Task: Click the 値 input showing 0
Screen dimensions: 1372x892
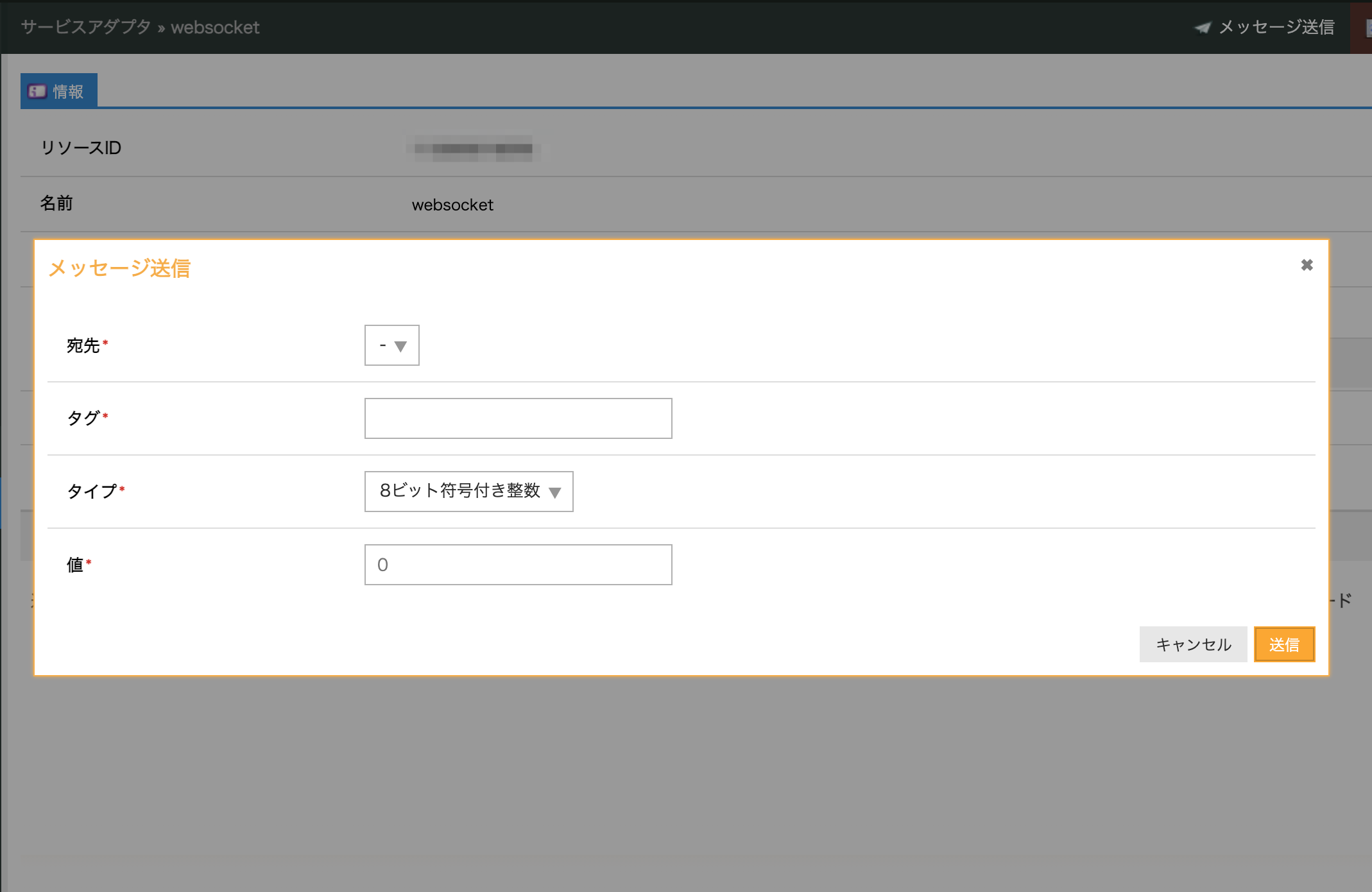Action: coord(518,565)
